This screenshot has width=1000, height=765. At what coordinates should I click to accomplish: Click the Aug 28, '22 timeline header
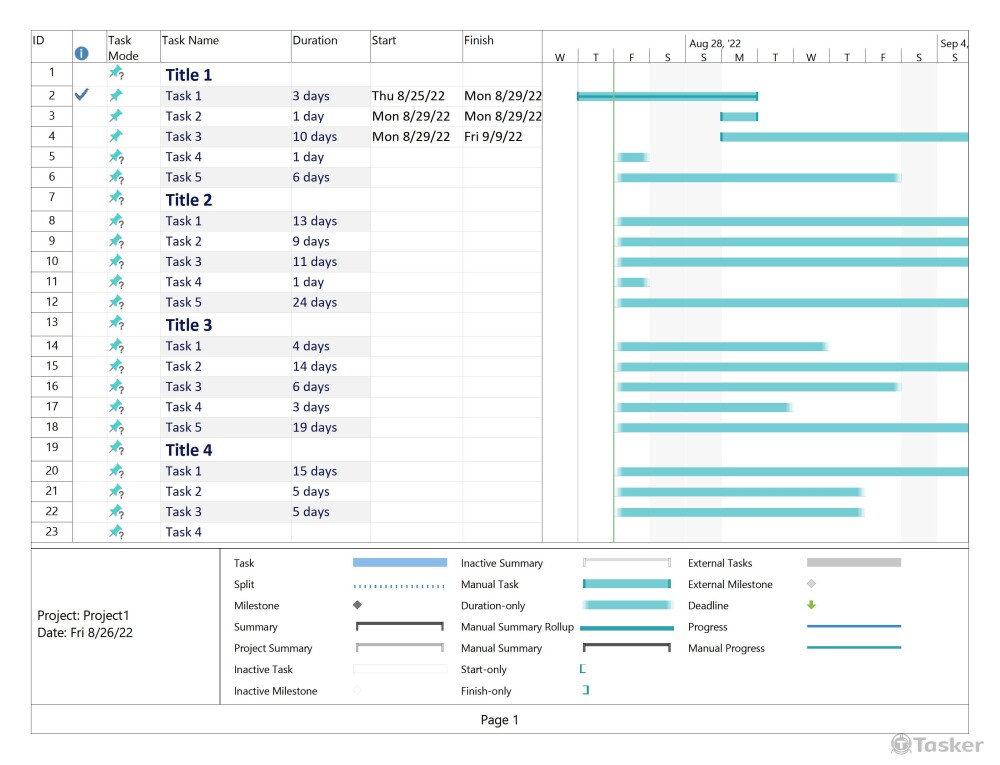coord(715,44)
